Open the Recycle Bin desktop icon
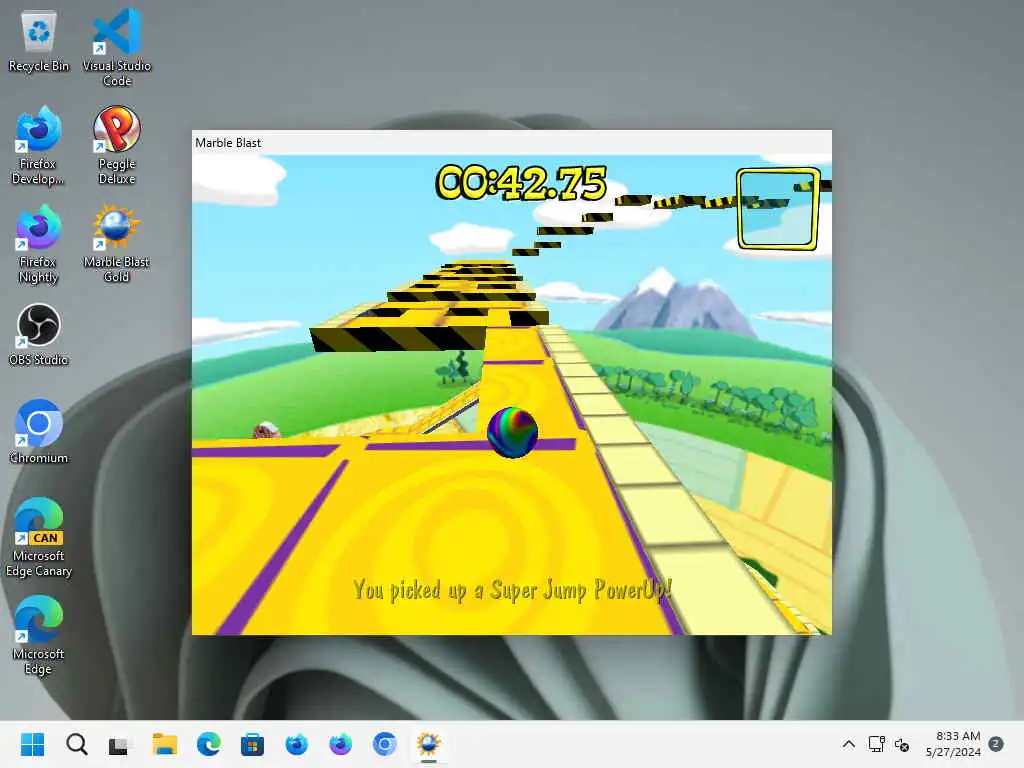 [x=39, y=42]
